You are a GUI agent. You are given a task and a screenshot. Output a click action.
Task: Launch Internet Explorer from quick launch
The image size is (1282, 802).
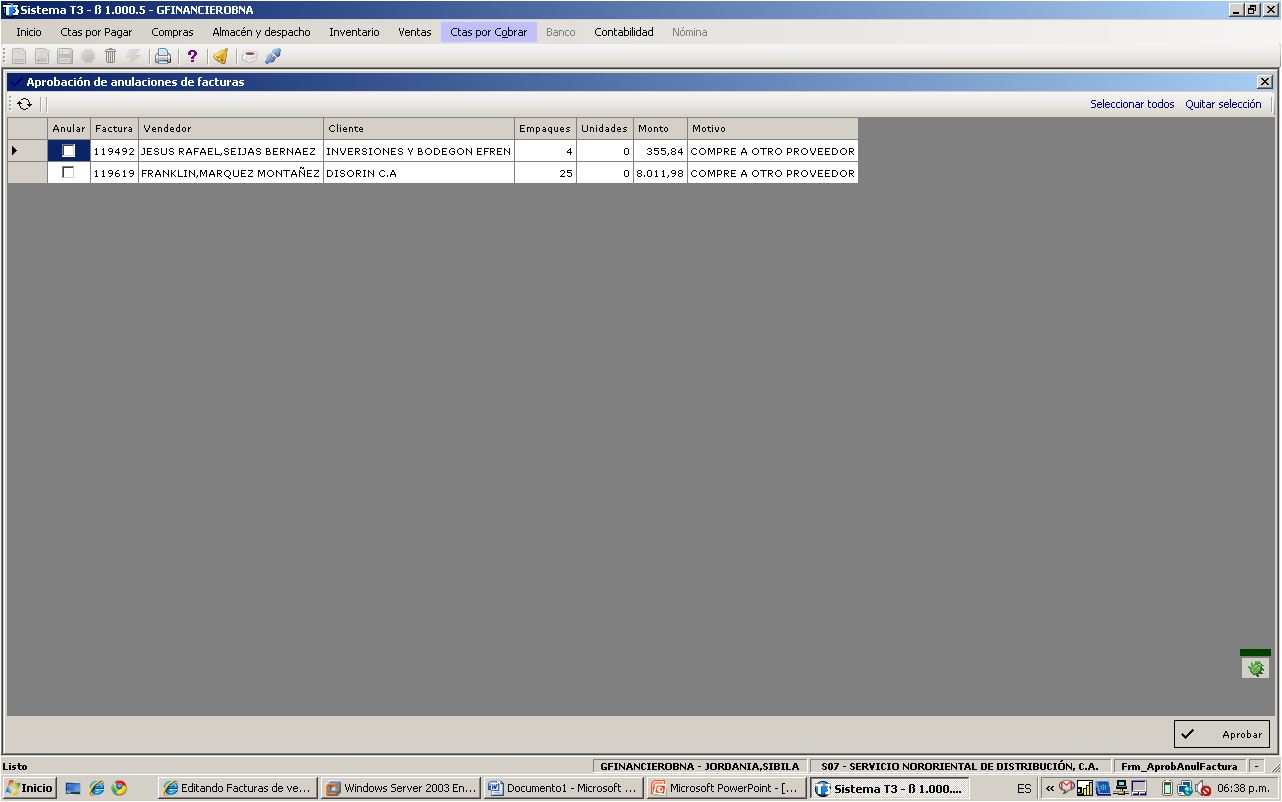(97, 788)
